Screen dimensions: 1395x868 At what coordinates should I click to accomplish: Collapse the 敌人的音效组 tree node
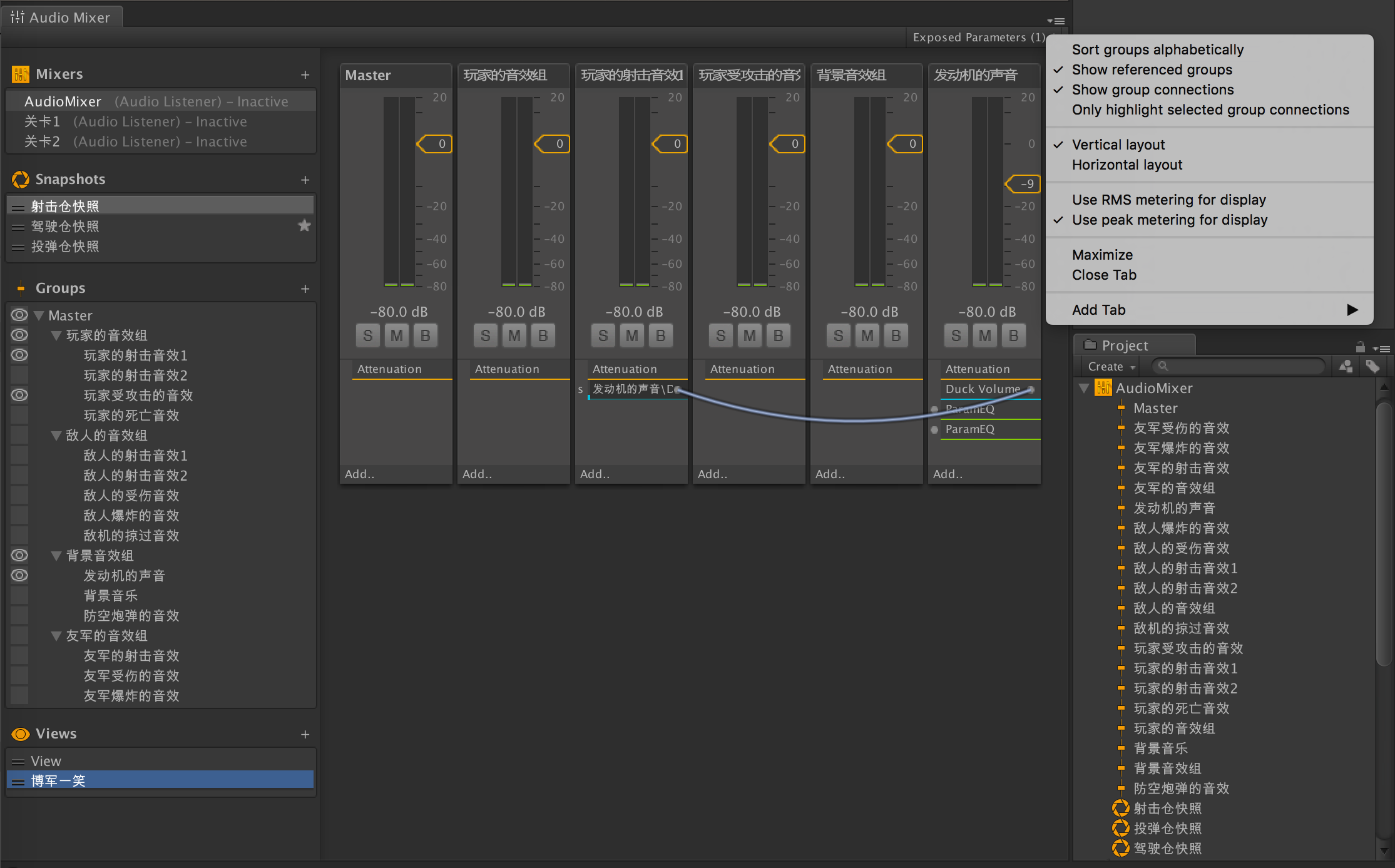point(56,436)
